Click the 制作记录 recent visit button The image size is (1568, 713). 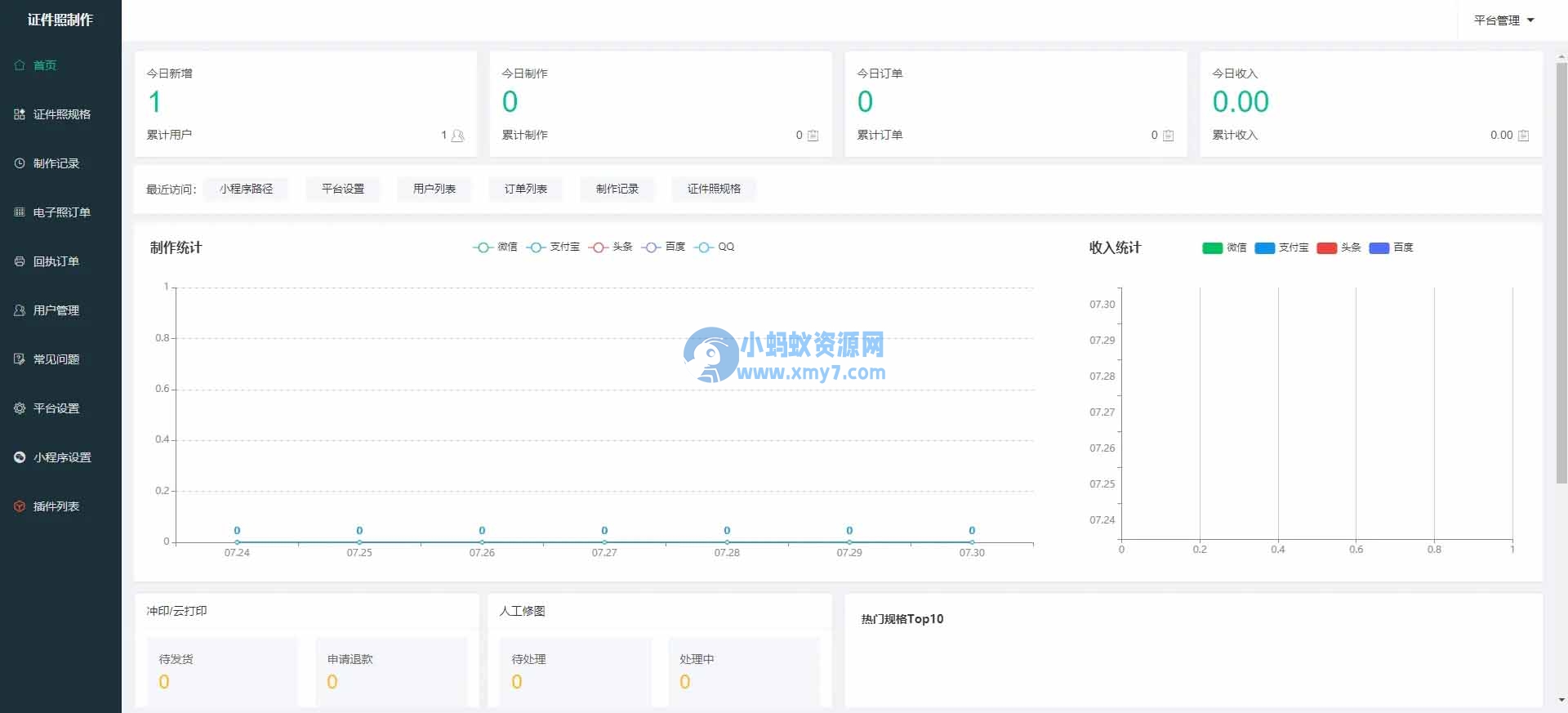point(617,189)
